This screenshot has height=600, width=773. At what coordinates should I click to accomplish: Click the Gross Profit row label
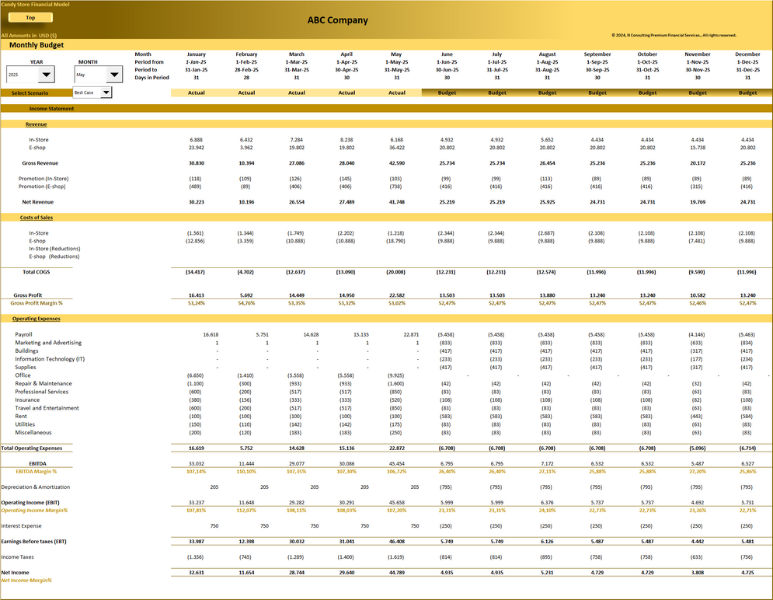(28, 295)
